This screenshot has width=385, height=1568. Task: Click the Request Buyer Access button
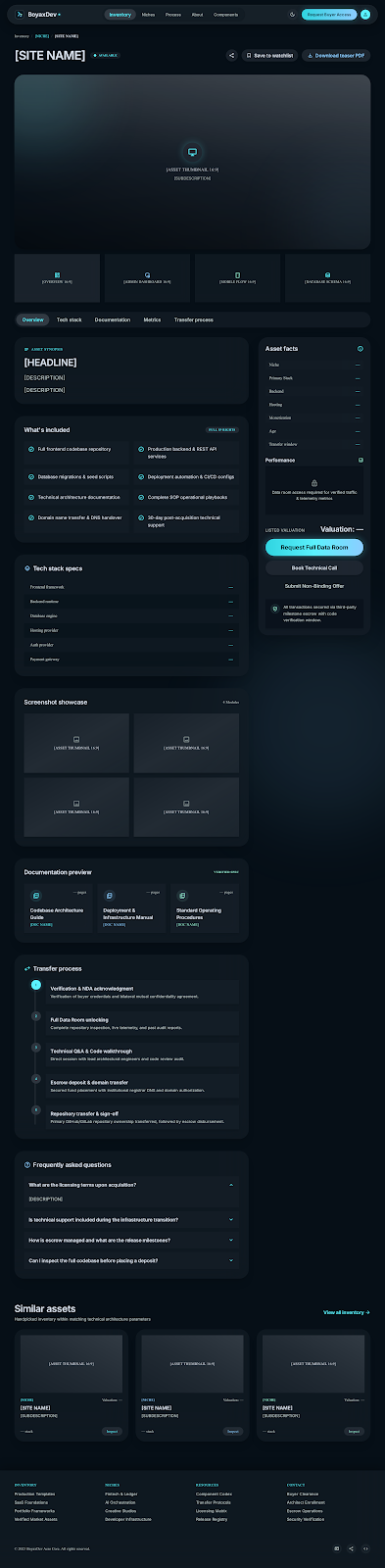[x=329, y=15]
